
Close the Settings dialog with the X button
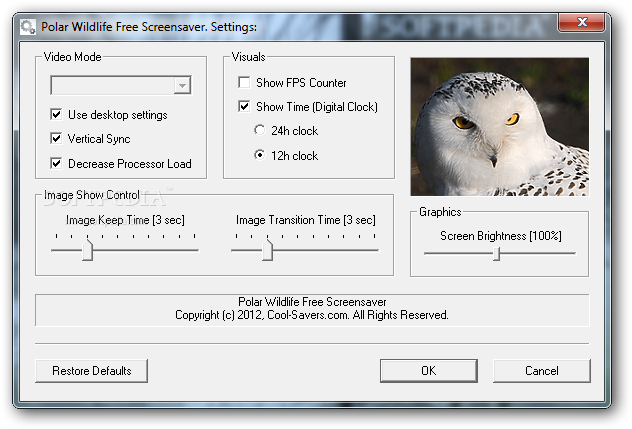pos(581,22)
